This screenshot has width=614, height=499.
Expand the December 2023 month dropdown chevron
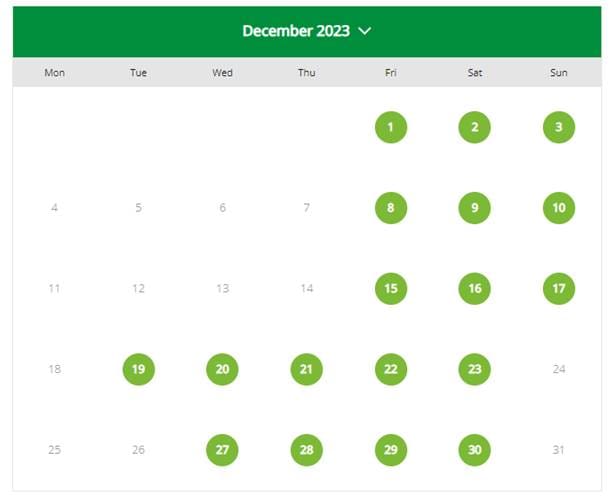365,31
